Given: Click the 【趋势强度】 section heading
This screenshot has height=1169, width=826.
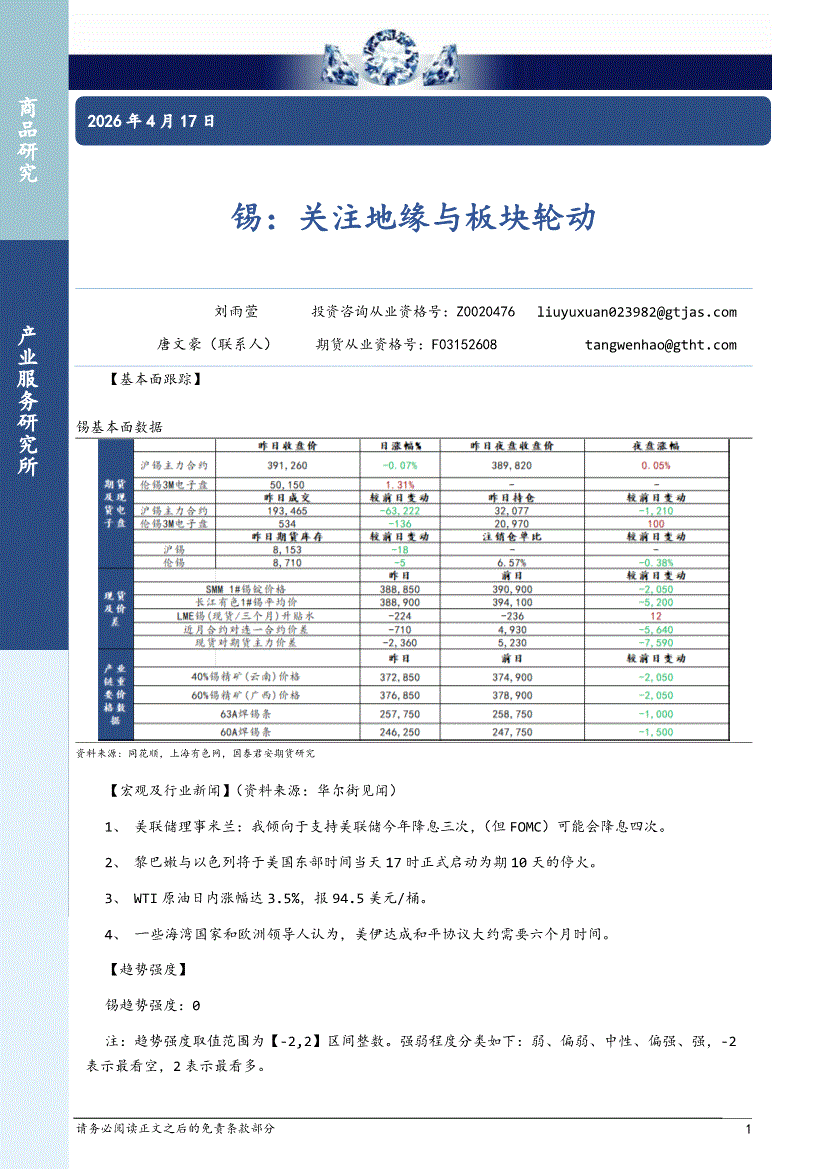Looking at the screenshot, I should coord(146,970).
